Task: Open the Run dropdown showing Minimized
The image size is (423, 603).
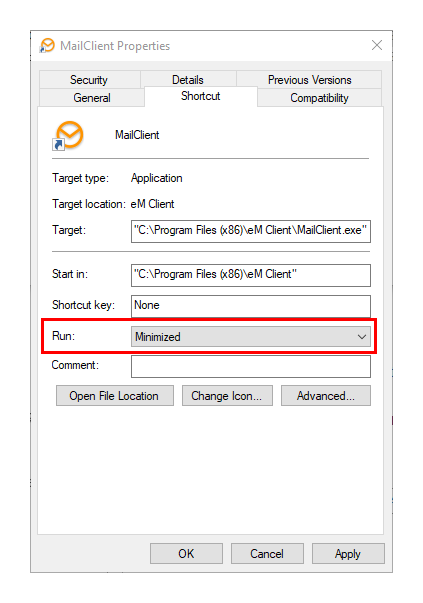Action: (251, 336)
